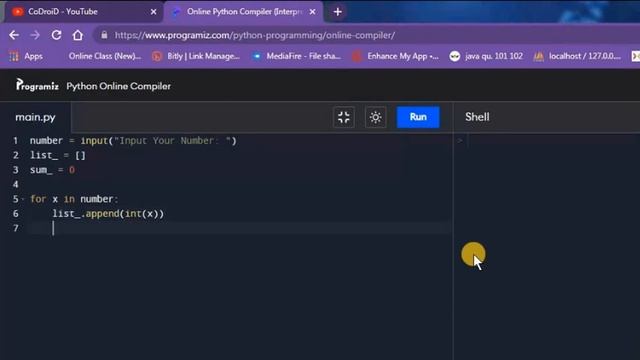Close the CoDroiD - YouTube tab
The image size is (640, 360).
click(153, 12)
